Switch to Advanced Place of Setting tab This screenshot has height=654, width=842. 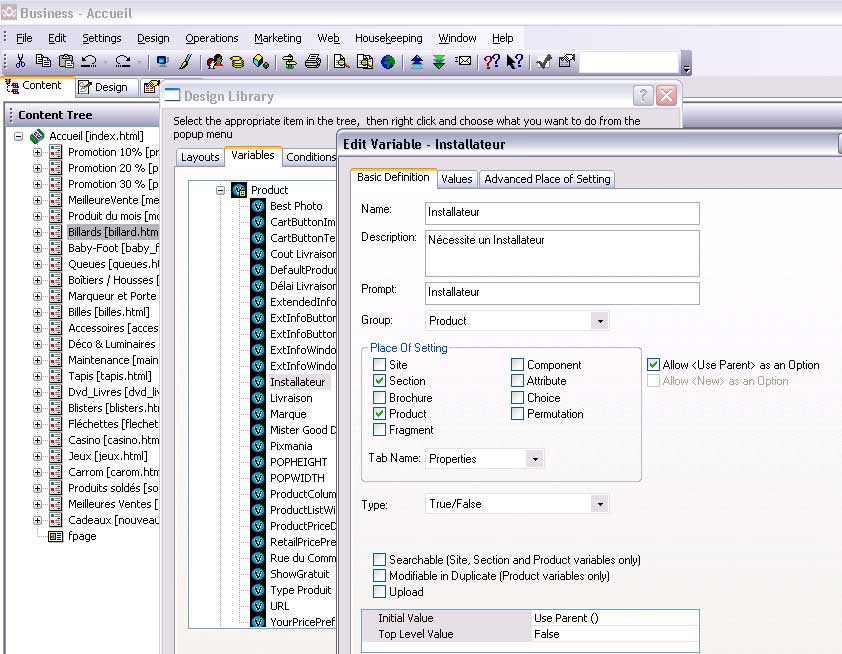tap(547, 179)
